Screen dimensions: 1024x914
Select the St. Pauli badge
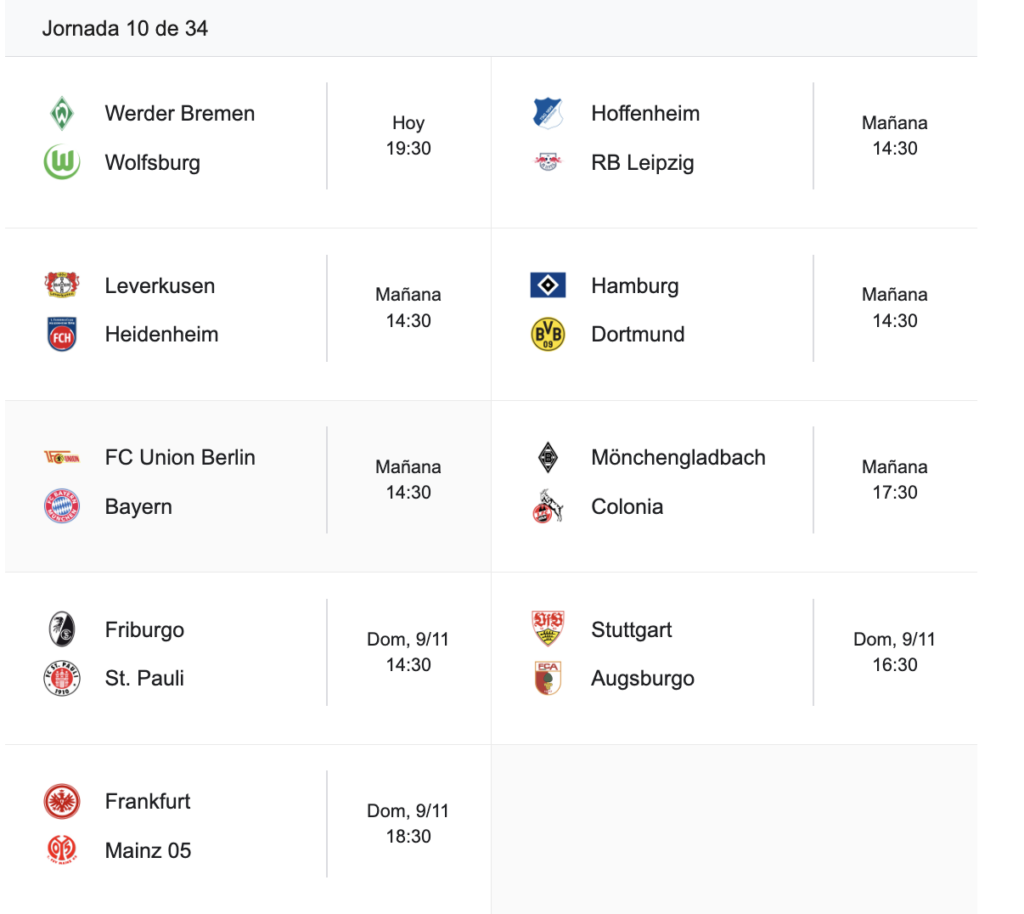(62, 678)
